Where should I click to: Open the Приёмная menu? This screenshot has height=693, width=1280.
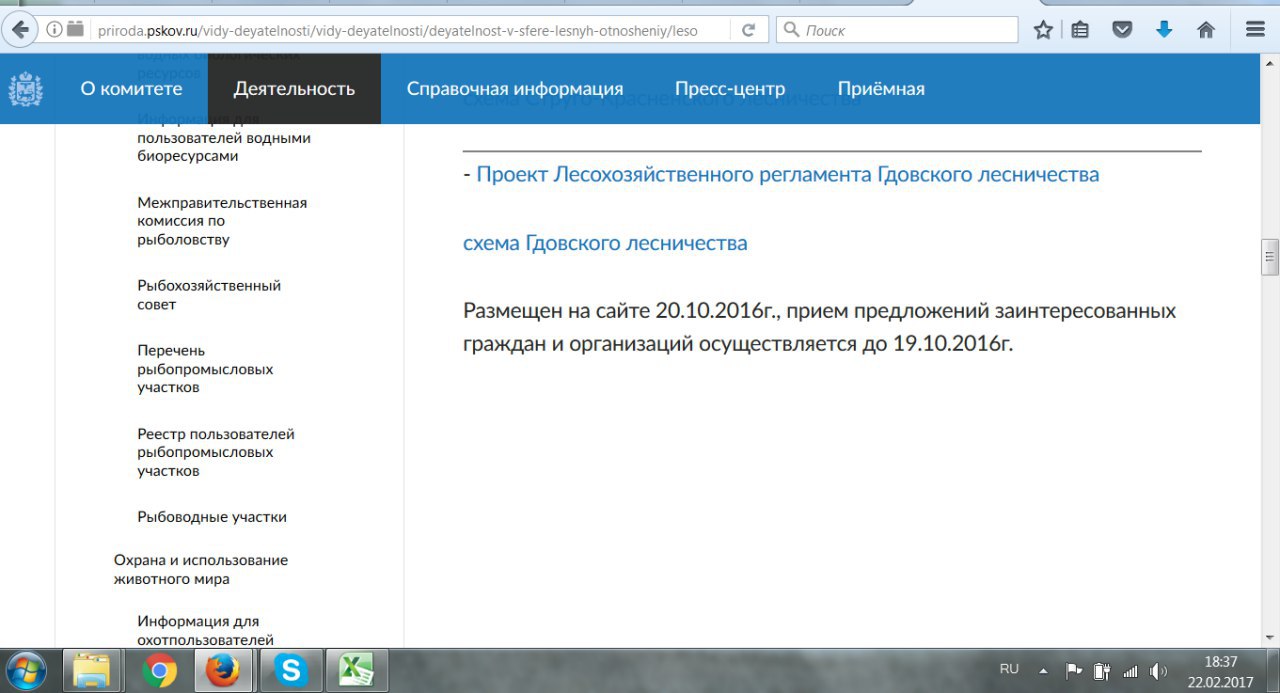[881, 89]
